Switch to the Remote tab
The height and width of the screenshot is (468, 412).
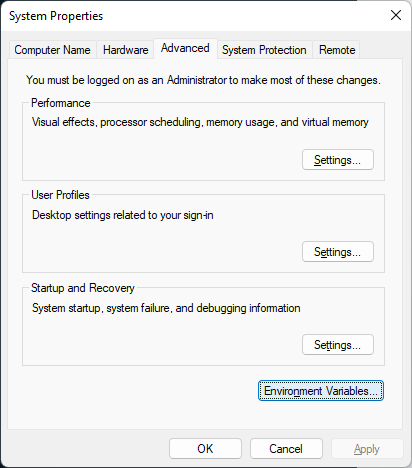[x=337, y=50]
